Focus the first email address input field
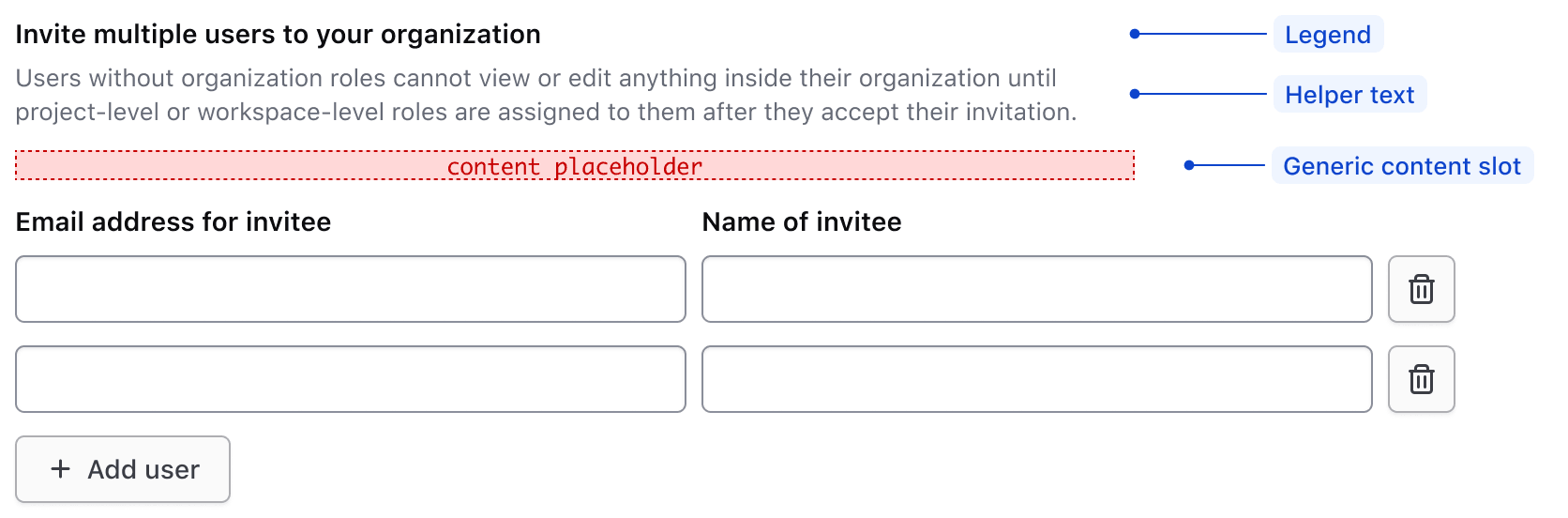Viewport: 1568px width, 518px height. [x=351, y=289]
